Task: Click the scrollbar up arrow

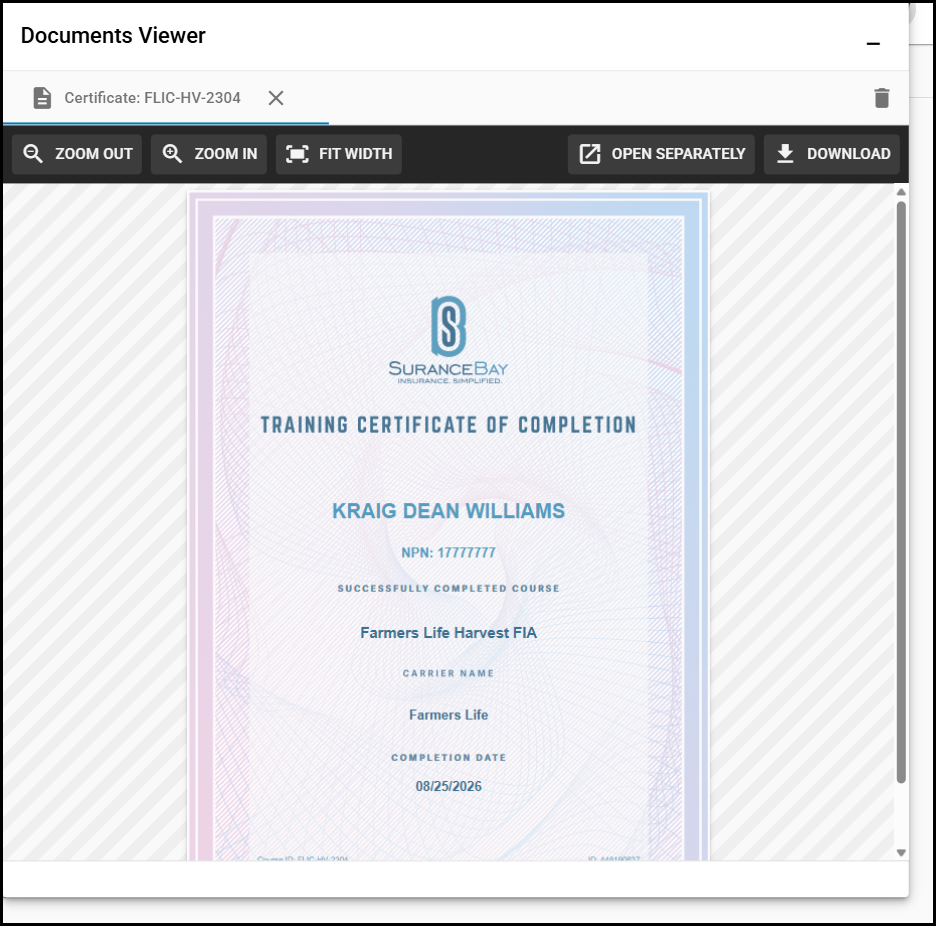Action: (x=901, y=192)
